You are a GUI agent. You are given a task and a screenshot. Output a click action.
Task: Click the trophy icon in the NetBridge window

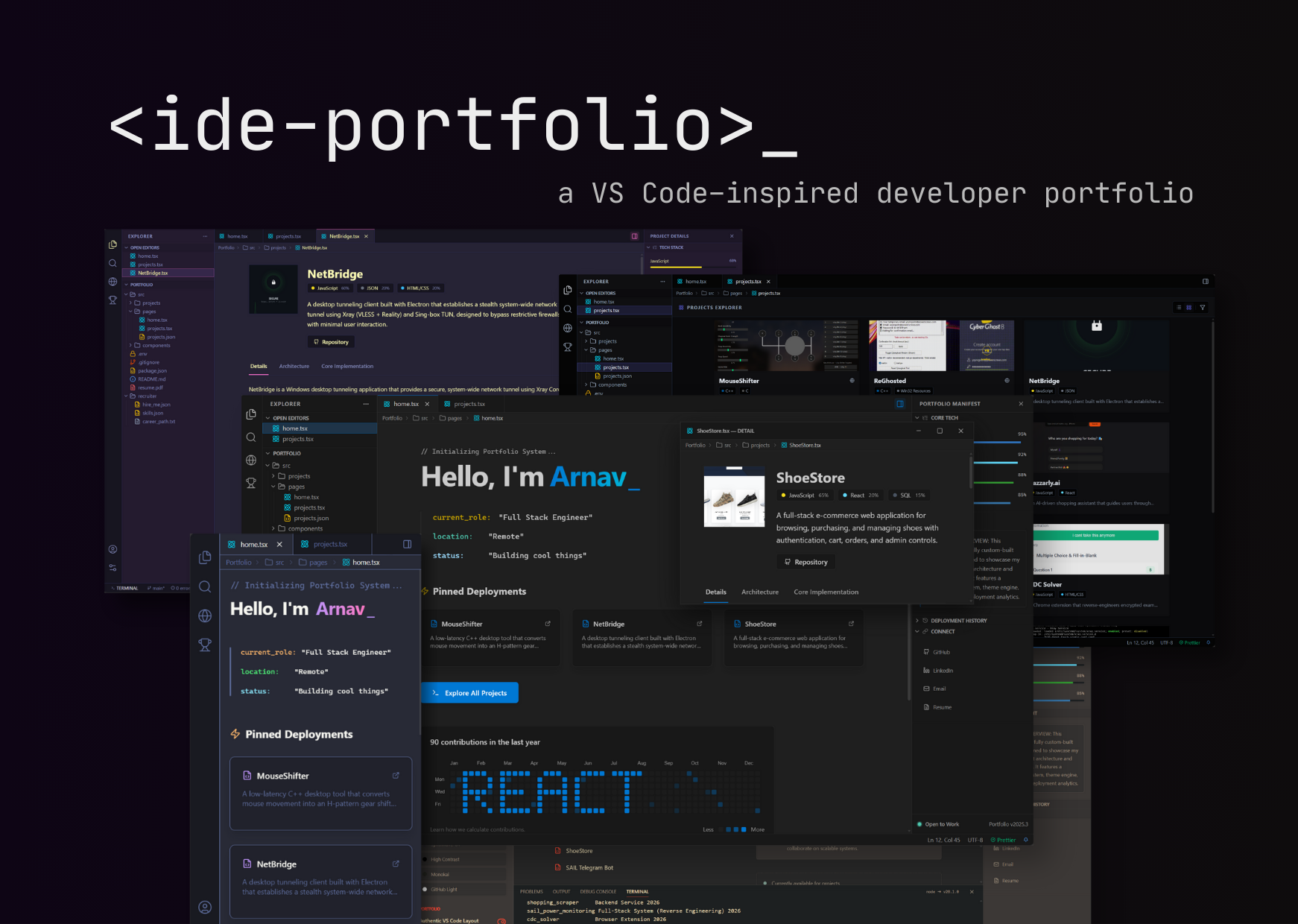[113, 300]
